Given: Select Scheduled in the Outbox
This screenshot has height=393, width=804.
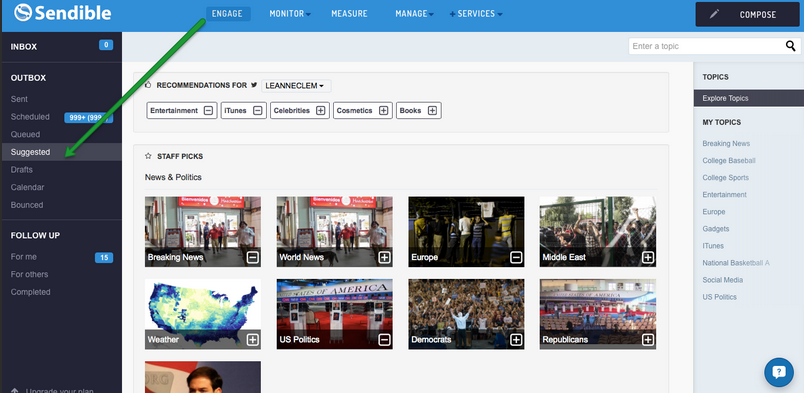Looking at the screenshot, I should coord(30,116).
